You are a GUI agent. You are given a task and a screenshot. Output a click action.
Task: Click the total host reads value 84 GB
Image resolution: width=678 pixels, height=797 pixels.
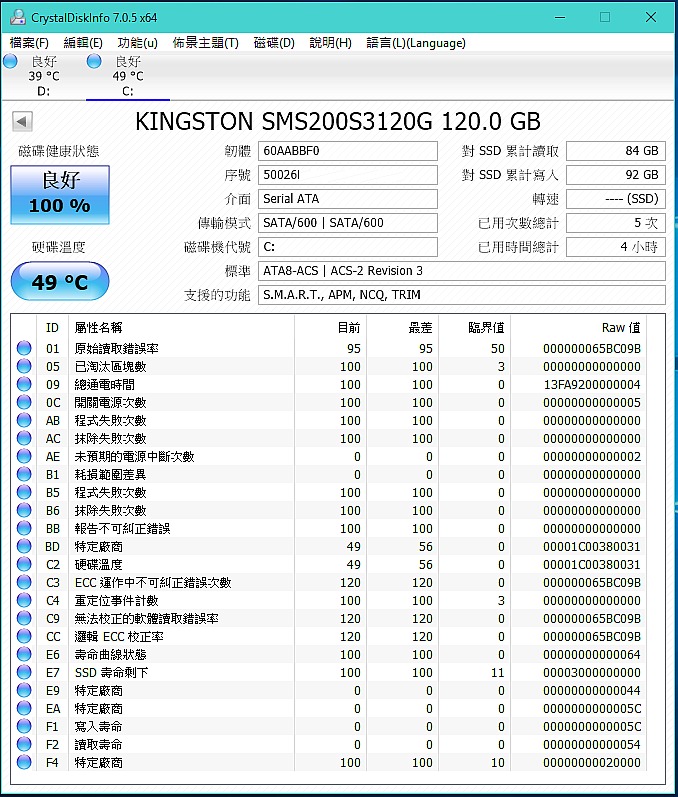(616, 151)
